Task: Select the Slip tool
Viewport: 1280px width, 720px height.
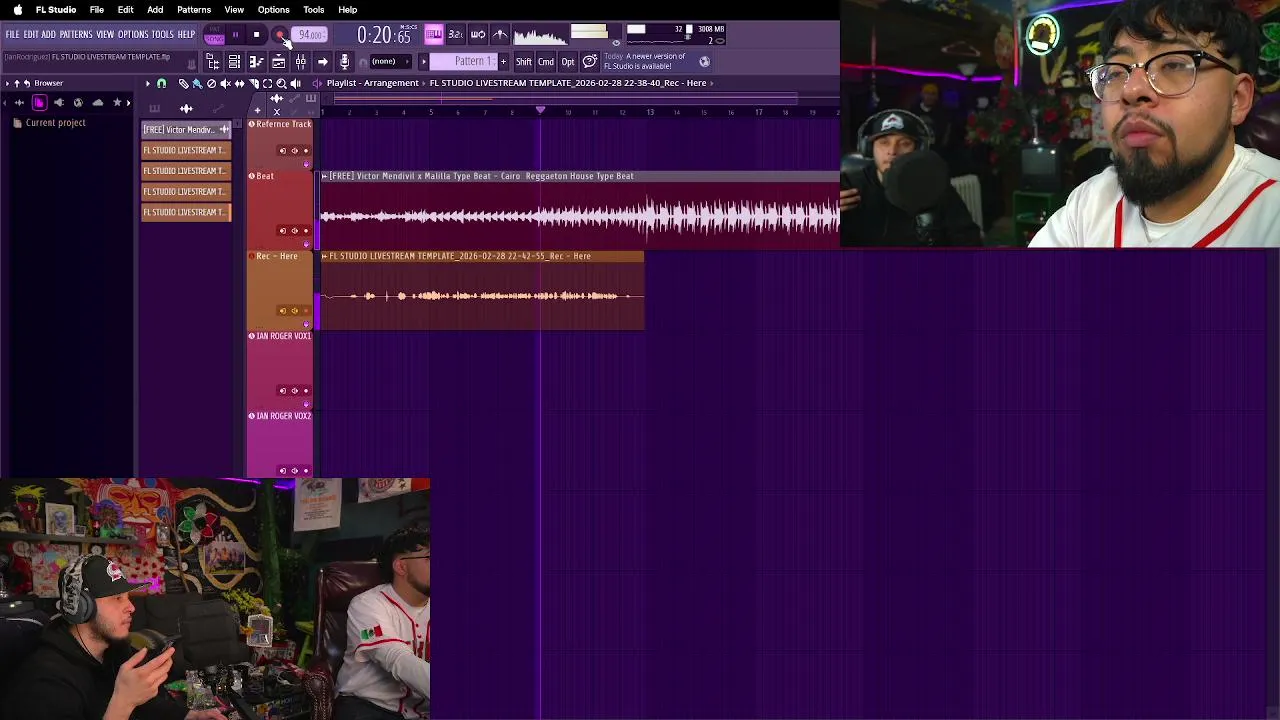Action: click(x=240, y=83)
